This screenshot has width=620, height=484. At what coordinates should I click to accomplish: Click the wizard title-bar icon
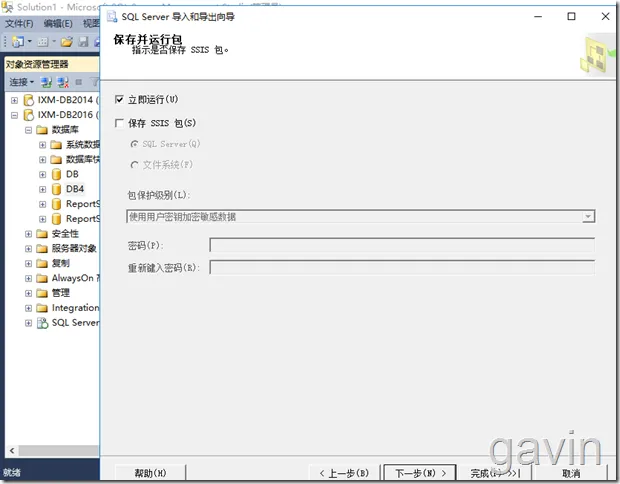click(112, 17)
